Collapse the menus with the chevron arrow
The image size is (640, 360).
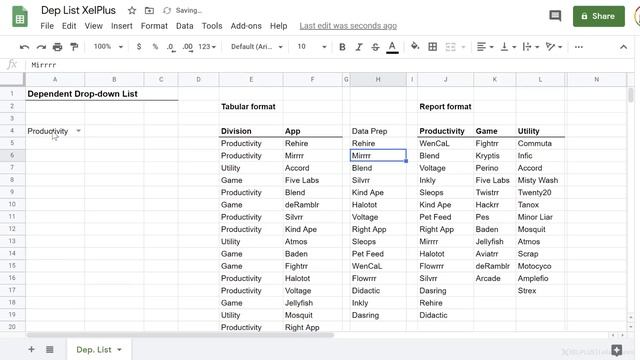point(623,47)
